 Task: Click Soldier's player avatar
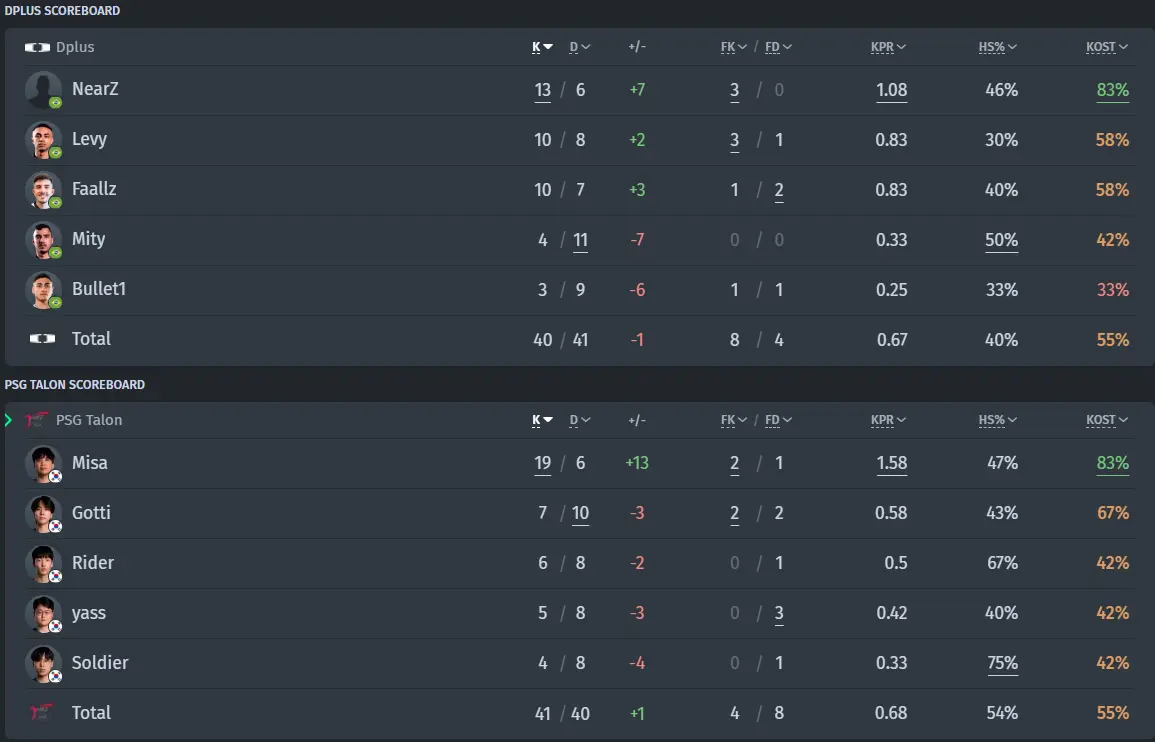point(43,663)
